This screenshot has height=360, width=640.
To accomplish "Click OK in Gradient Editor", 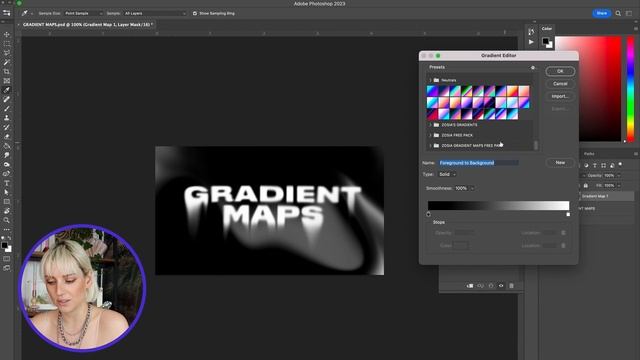I will (x=560, y=71).
